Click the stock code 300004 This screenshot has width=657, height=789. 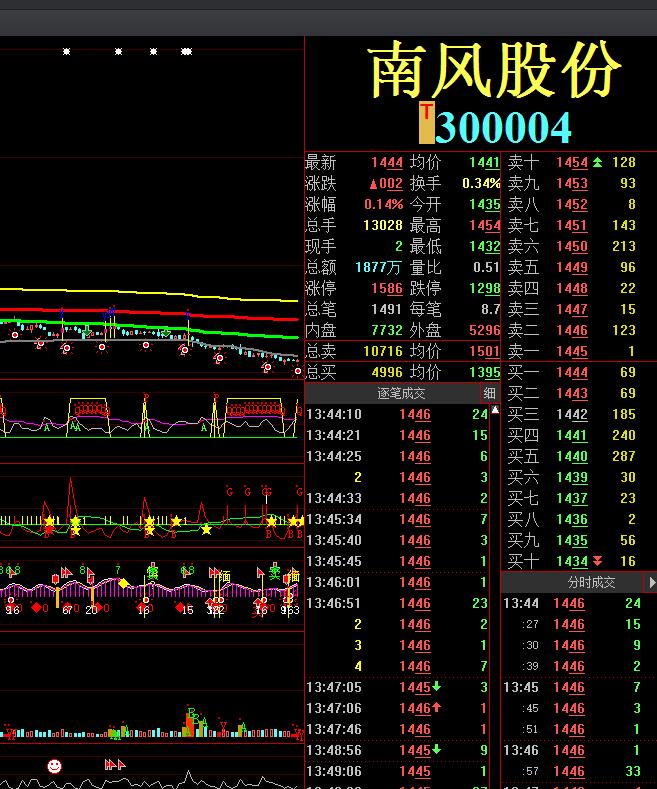tap(503, 128)
